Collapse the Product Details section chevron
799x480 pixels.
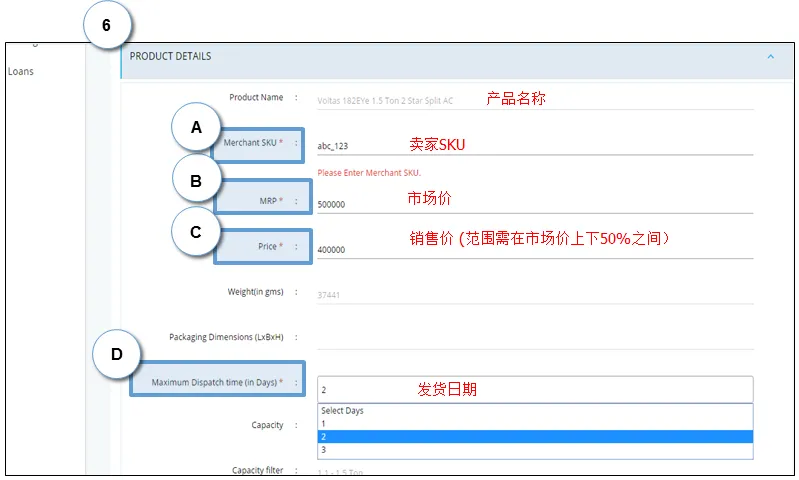(x=770, y=57)
